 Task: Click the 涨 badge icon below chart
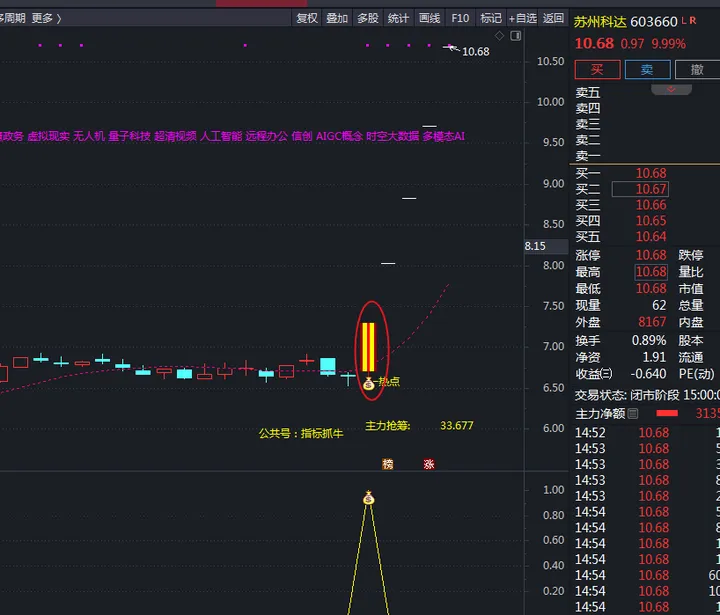pos(428,464)
